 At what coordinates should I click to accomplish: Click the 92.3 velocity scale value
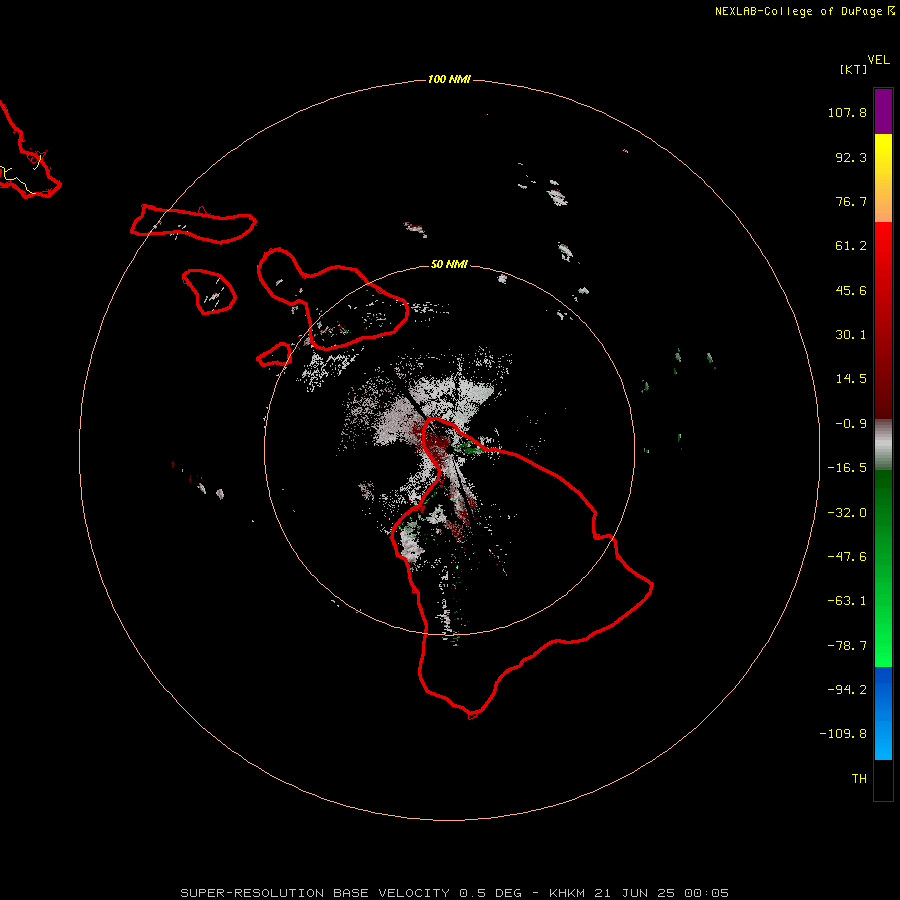[x=851, y=157]
